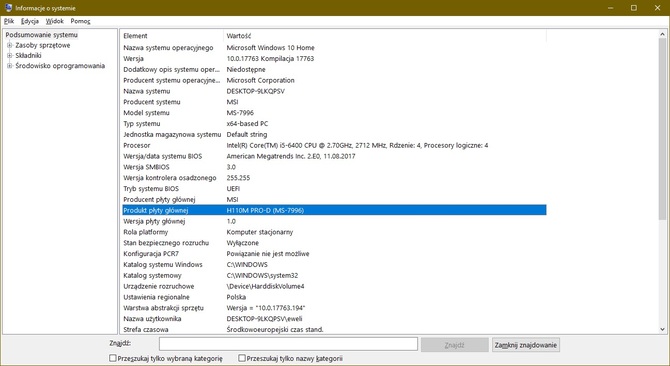Select the Katalog systemowy row

[x=334, y=275]
